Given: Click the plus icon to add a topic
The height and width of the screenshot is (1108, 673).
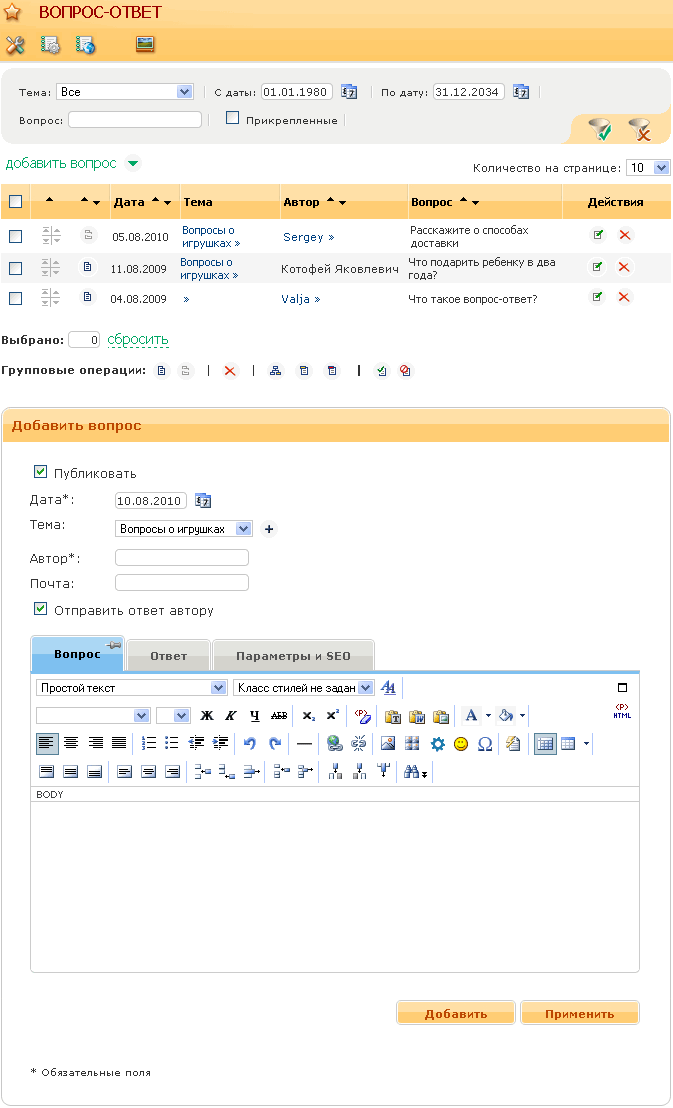Looking at the screenshot, I should [x=268, y=529].
